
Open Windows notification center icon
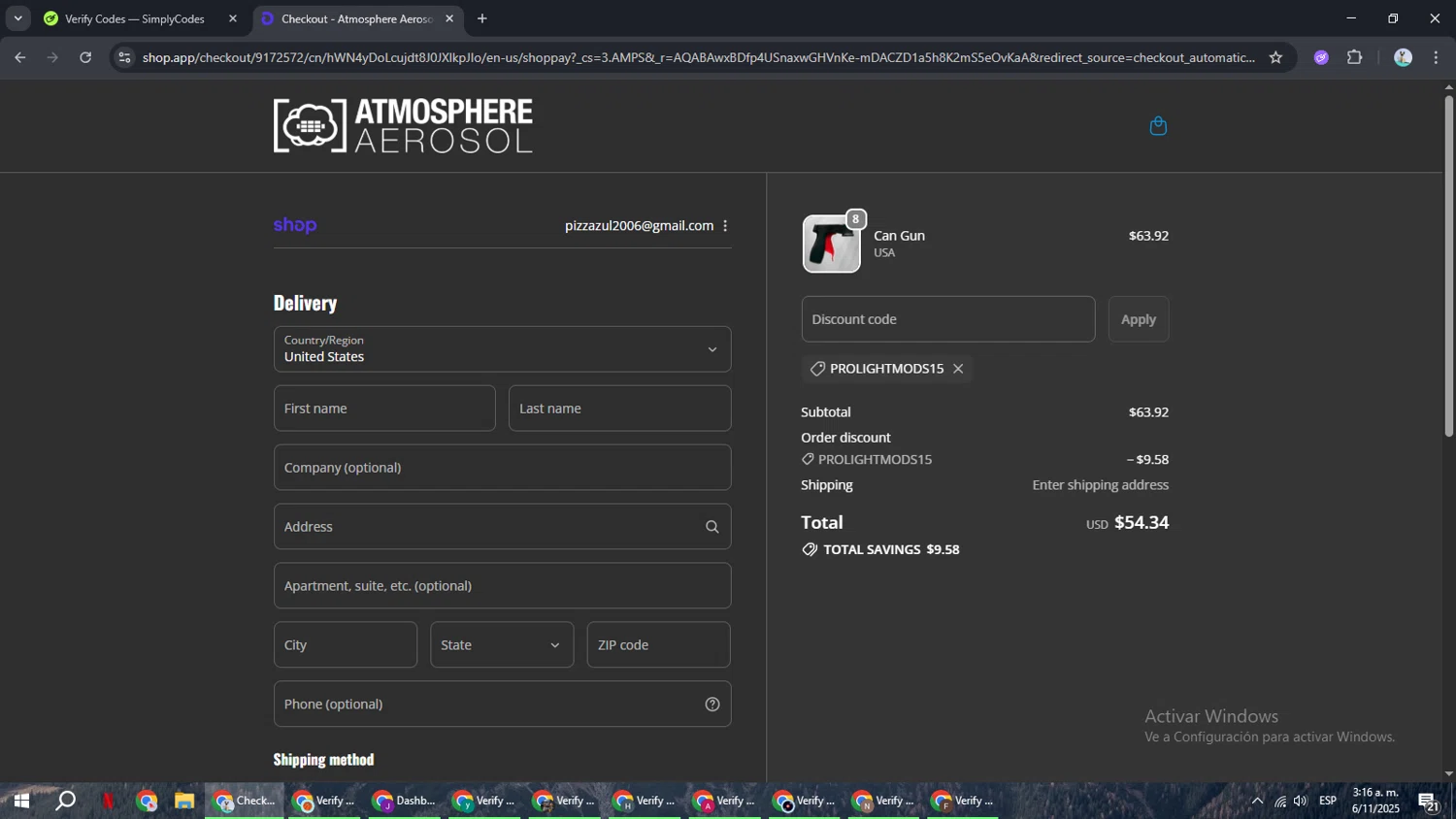pyautogui.click(x=1429, y=802)
